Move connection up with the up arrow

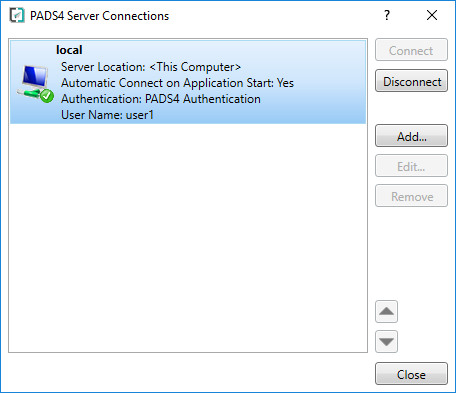(x=386, y=311)
